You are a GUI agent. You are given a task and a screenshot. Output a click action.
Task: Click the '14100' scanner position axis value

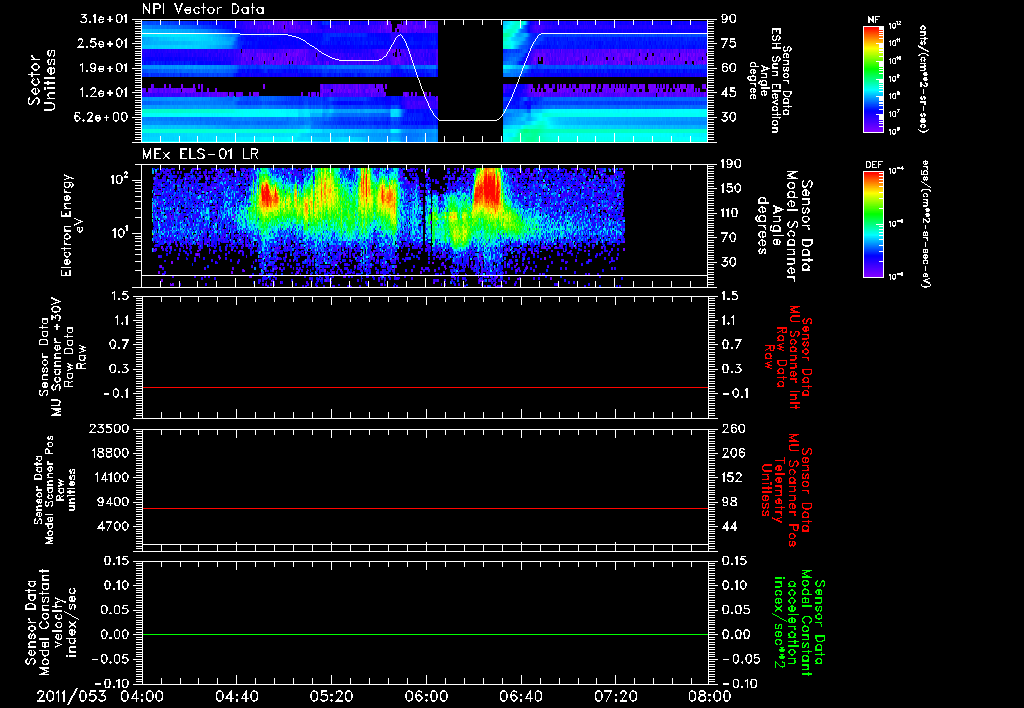[110, 477]
